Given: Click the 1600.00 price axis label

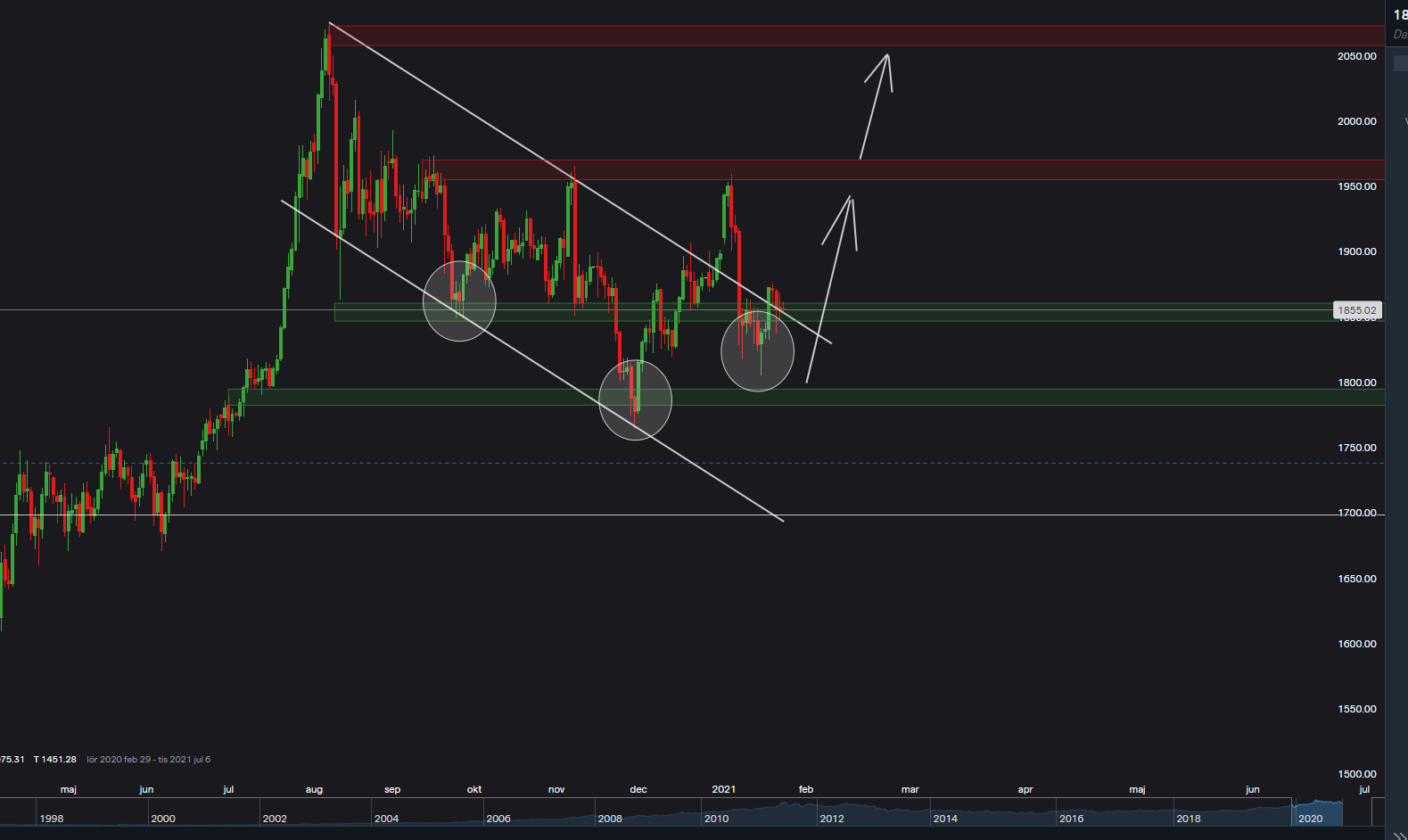Looking at the screenshot, I should tap(1356, 644).
